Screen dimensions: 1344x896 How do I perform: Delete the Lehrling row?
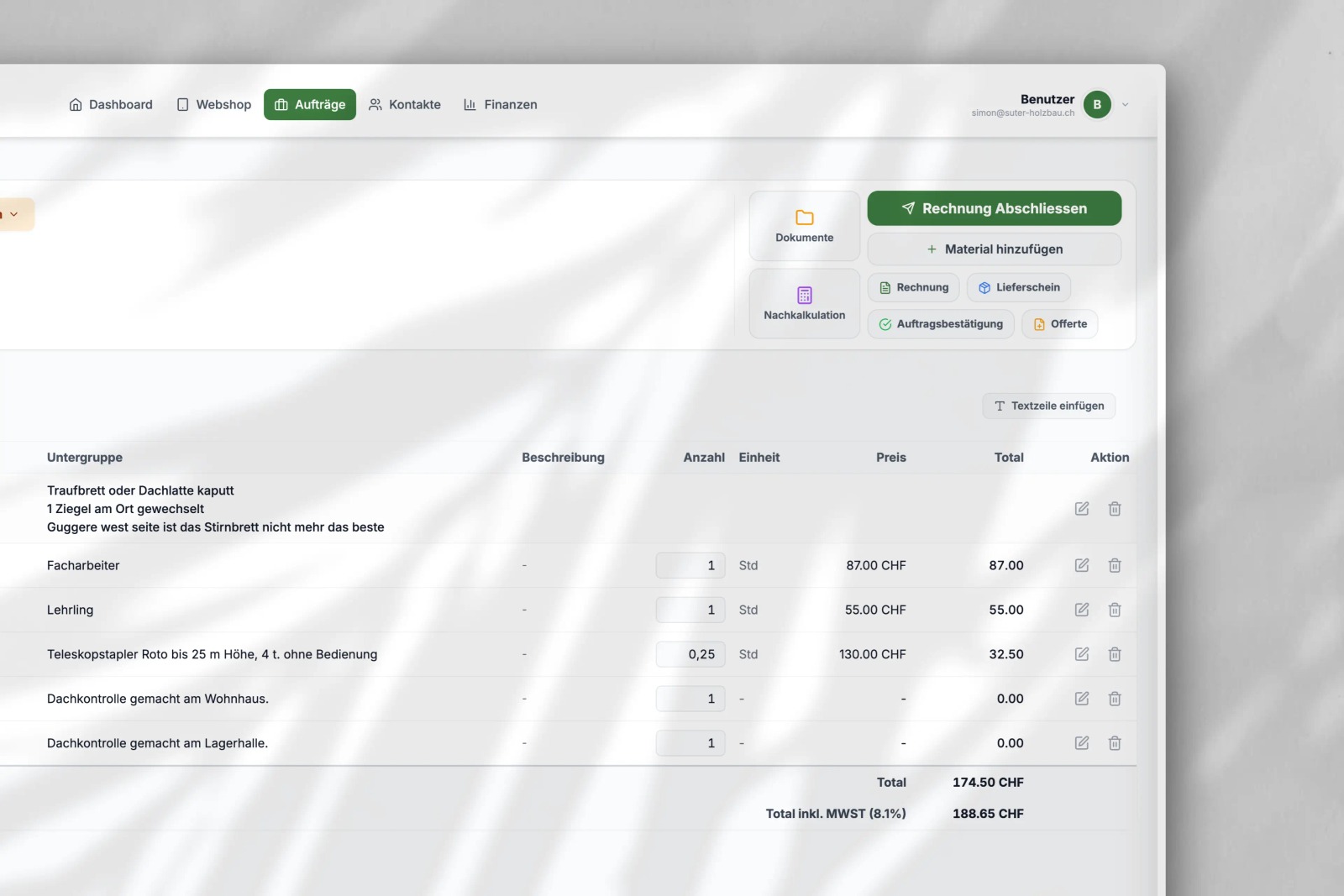click(x=1115, y=610)
